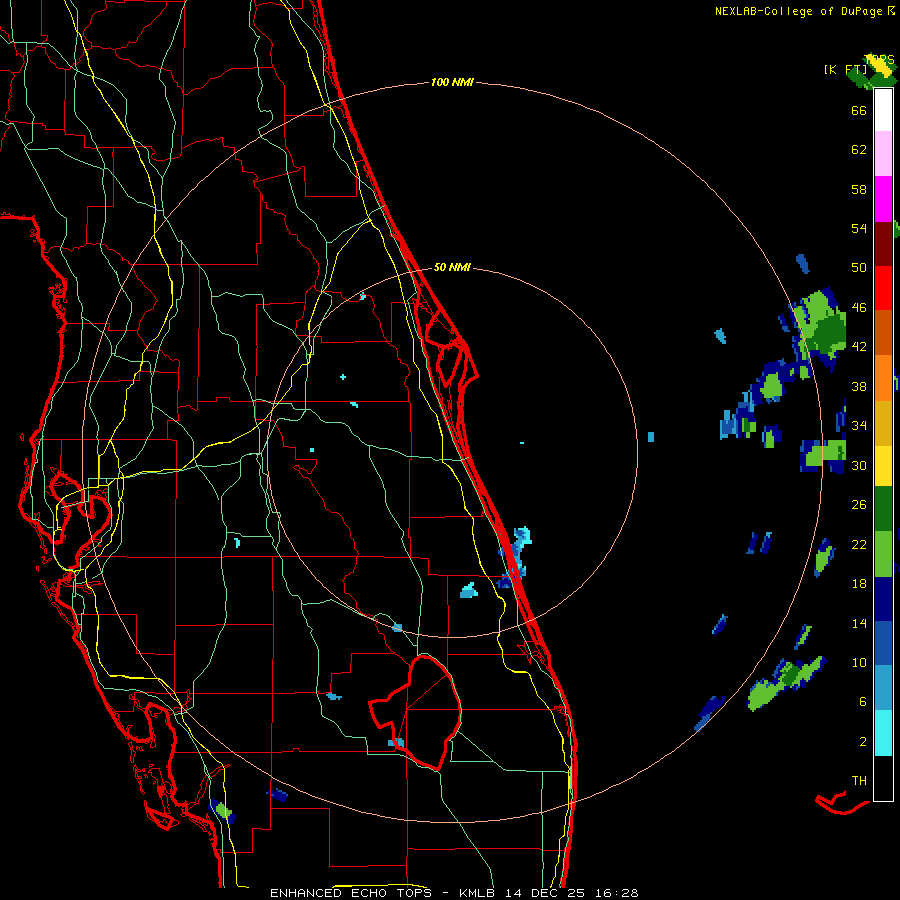Click the TH threshold legend label

click(x=859, y=780)
